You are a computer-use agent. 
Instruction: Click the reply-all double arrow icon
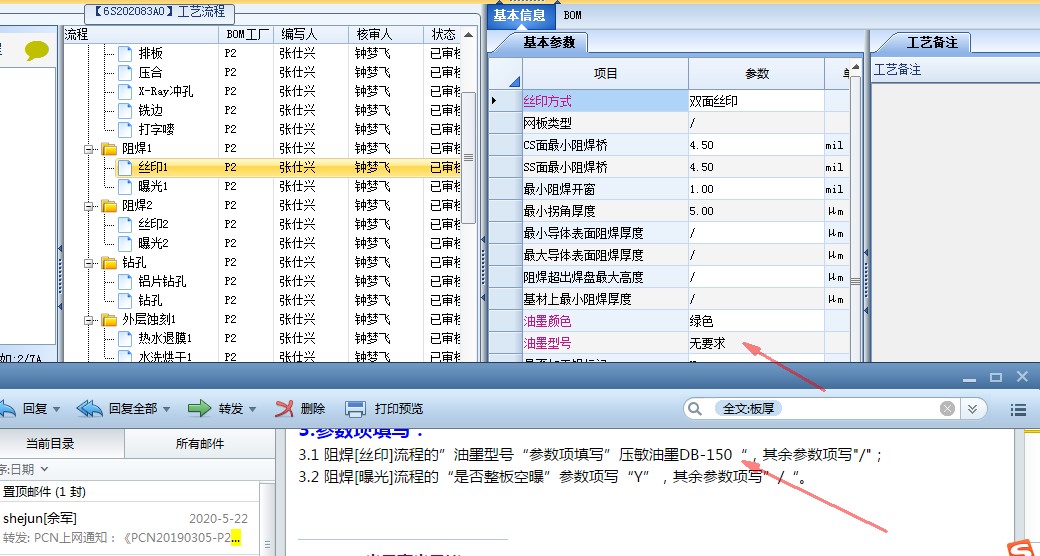click(x=90, y=409)
